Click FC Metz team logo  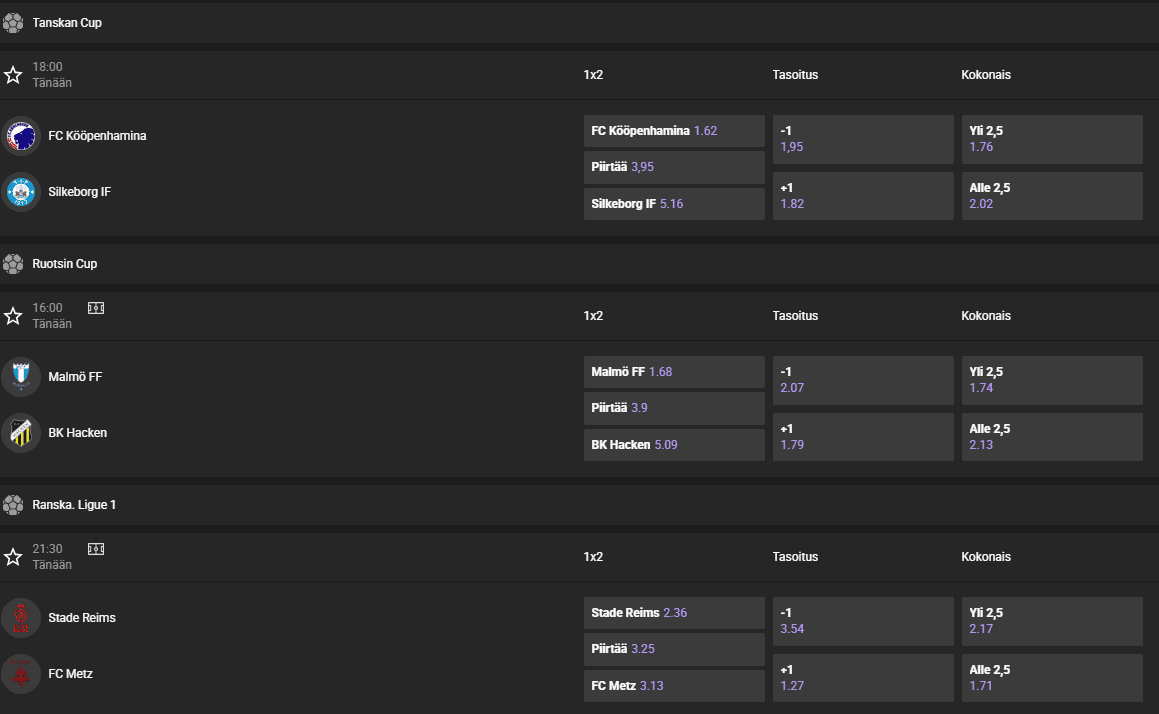coord(21,674)
